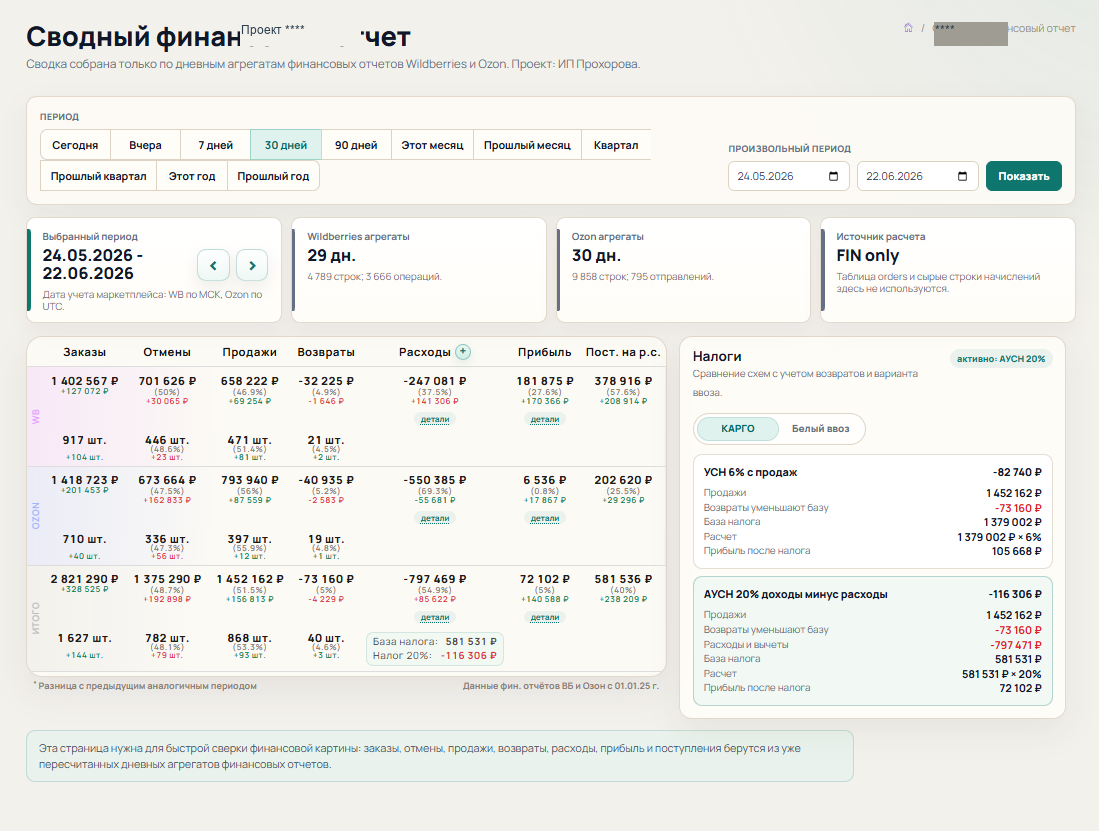
Task: Select the 7 дней period tab
Action: pyautogui.click(x=215, y=145)
